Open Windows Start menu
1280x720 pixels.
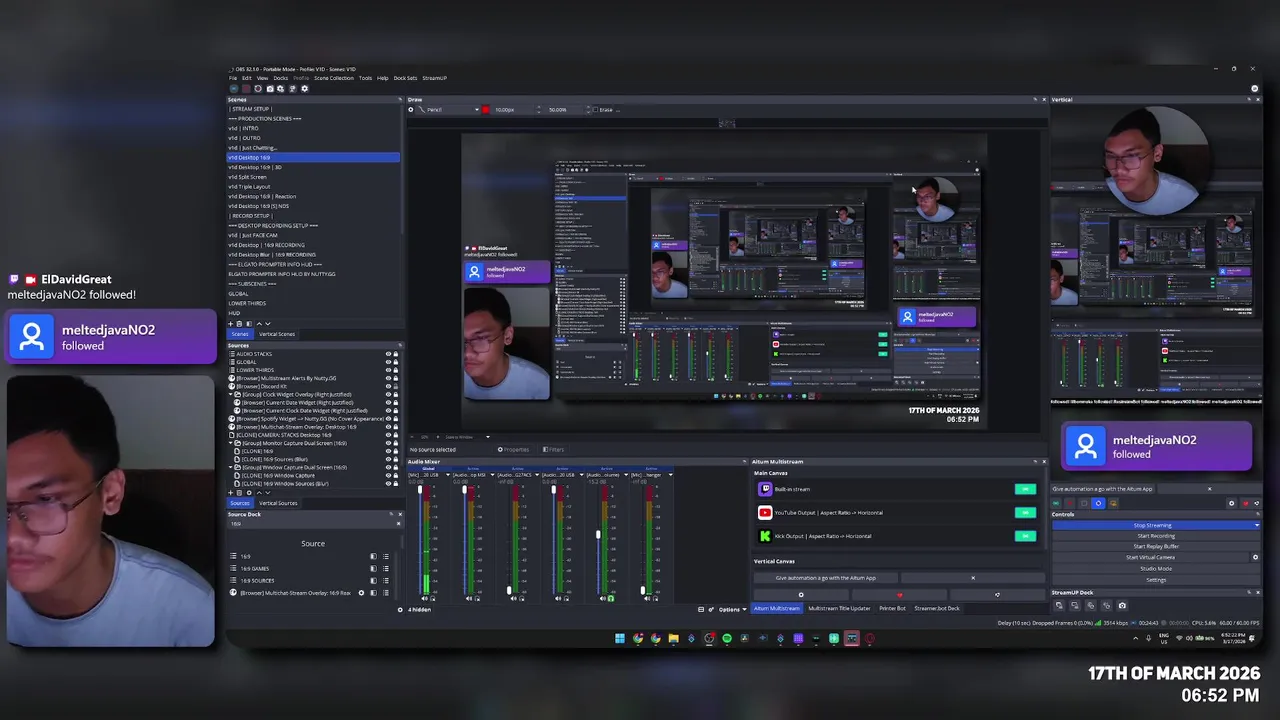click(x=620, y=638)
